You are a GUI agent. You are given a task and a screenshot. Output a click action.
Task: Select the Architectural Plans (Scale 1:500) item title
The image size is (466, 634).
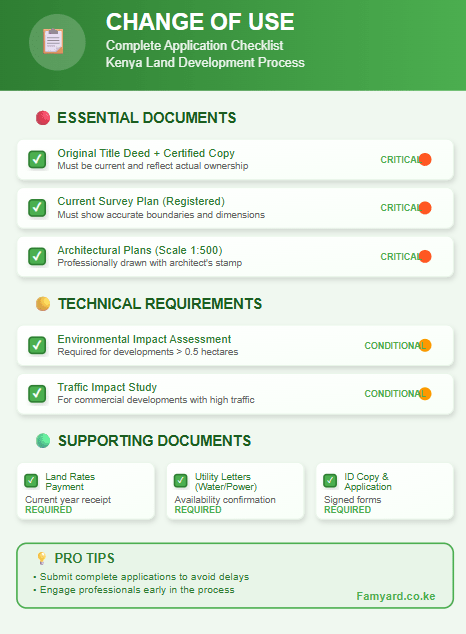click(x=140, y=250)
